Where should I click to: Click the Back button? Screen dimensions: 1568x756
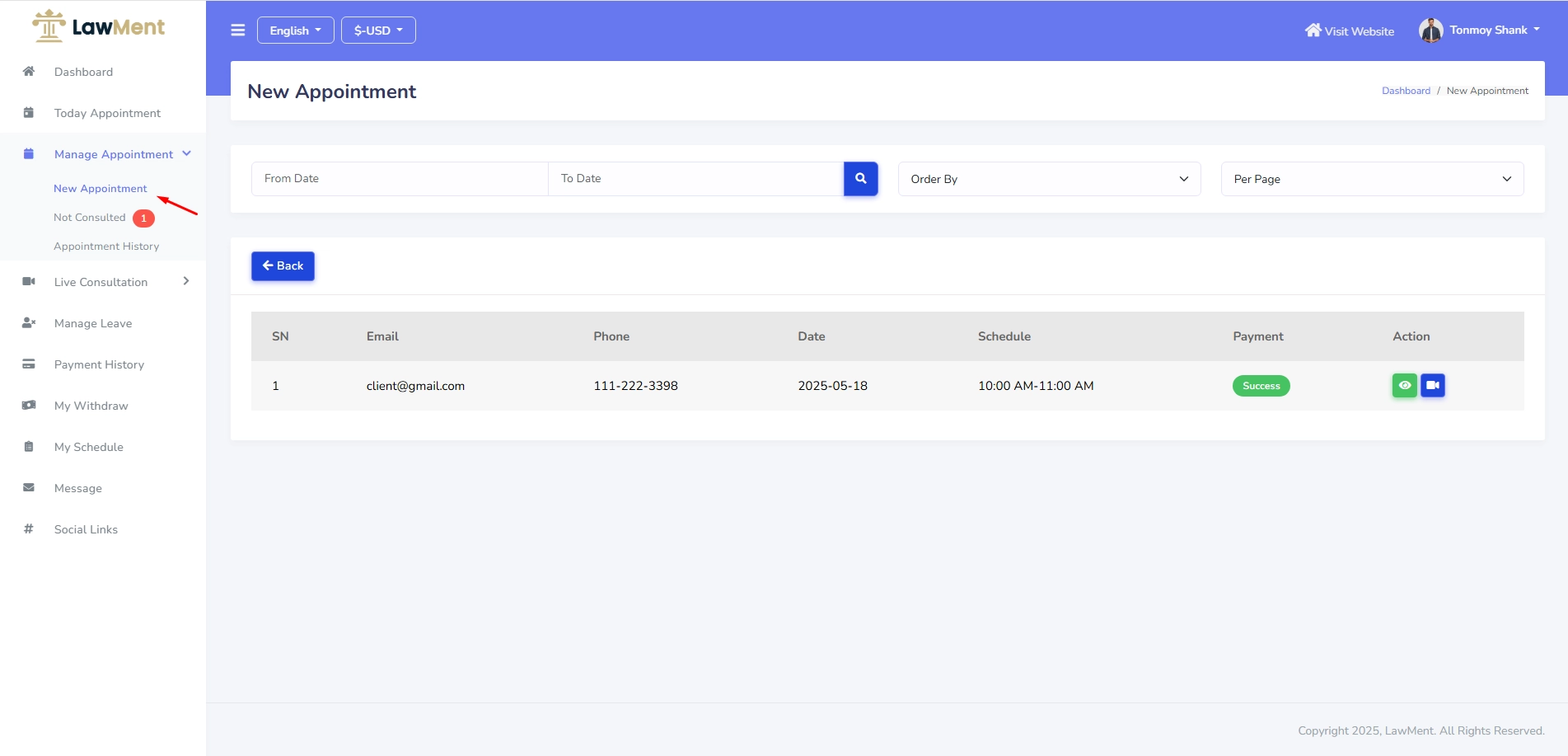(283, 266)
